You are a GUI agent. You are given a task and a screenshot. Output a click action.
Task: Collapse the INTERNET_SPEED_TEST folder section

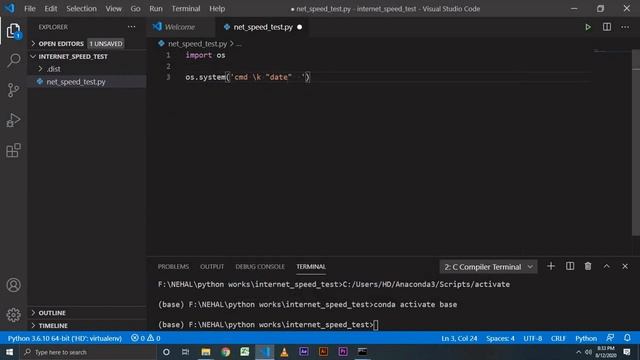pyautogui.click(x=87, y=56)
